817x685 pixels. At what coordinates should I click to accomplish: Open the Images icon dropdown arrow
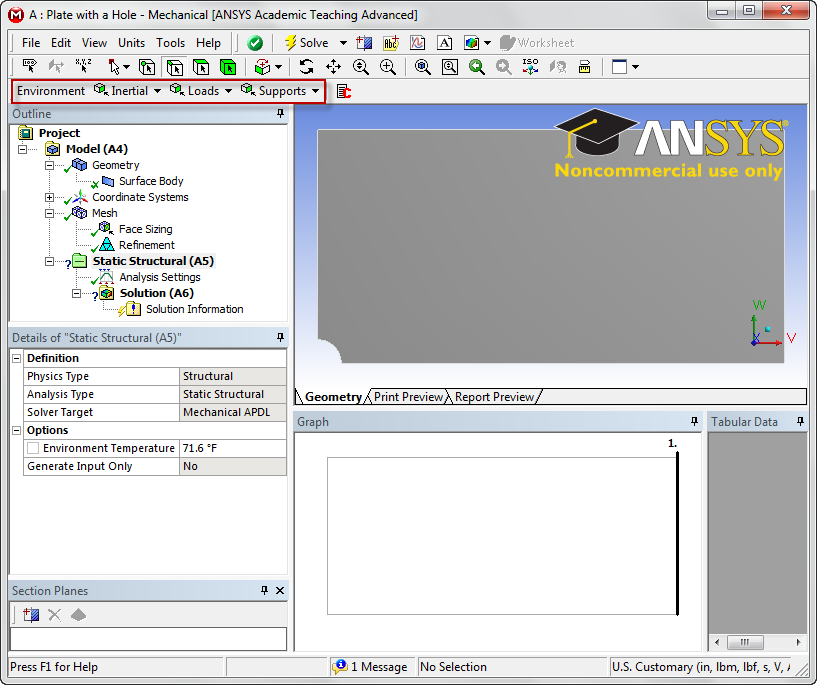point(488,43)
